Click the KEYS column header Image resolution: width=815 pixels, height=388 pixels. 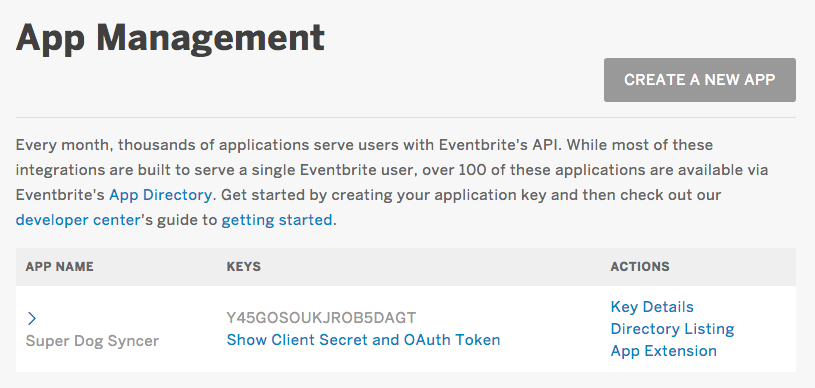coord(243,267)
